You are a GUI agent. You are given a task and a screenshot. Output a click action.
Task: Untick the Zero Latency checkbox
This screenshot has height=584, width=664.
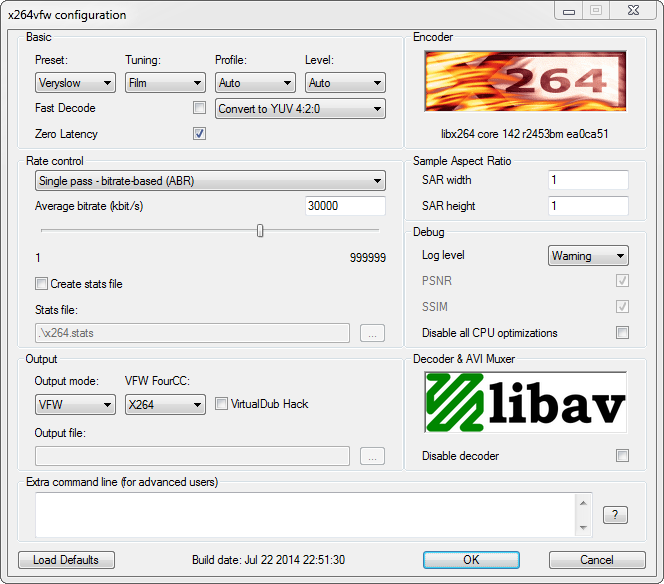pyautogui.click(x=199, y=134)
